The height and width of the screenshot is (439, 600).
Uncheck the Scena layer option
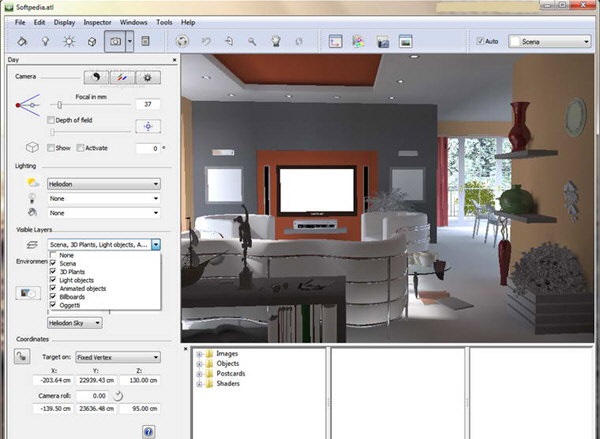[x=53, y=263]
